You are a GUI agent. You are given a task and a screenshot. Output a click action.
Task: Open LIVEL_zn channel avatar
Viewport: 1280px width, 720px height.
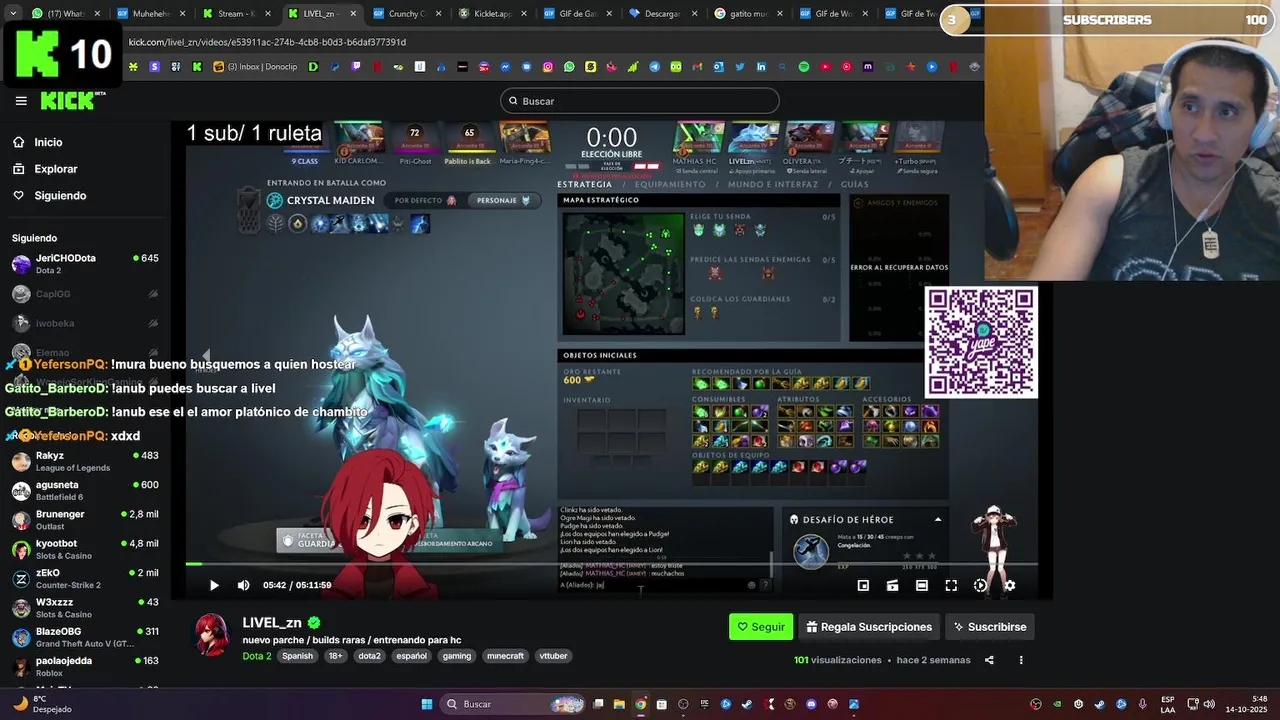point(211,637)
